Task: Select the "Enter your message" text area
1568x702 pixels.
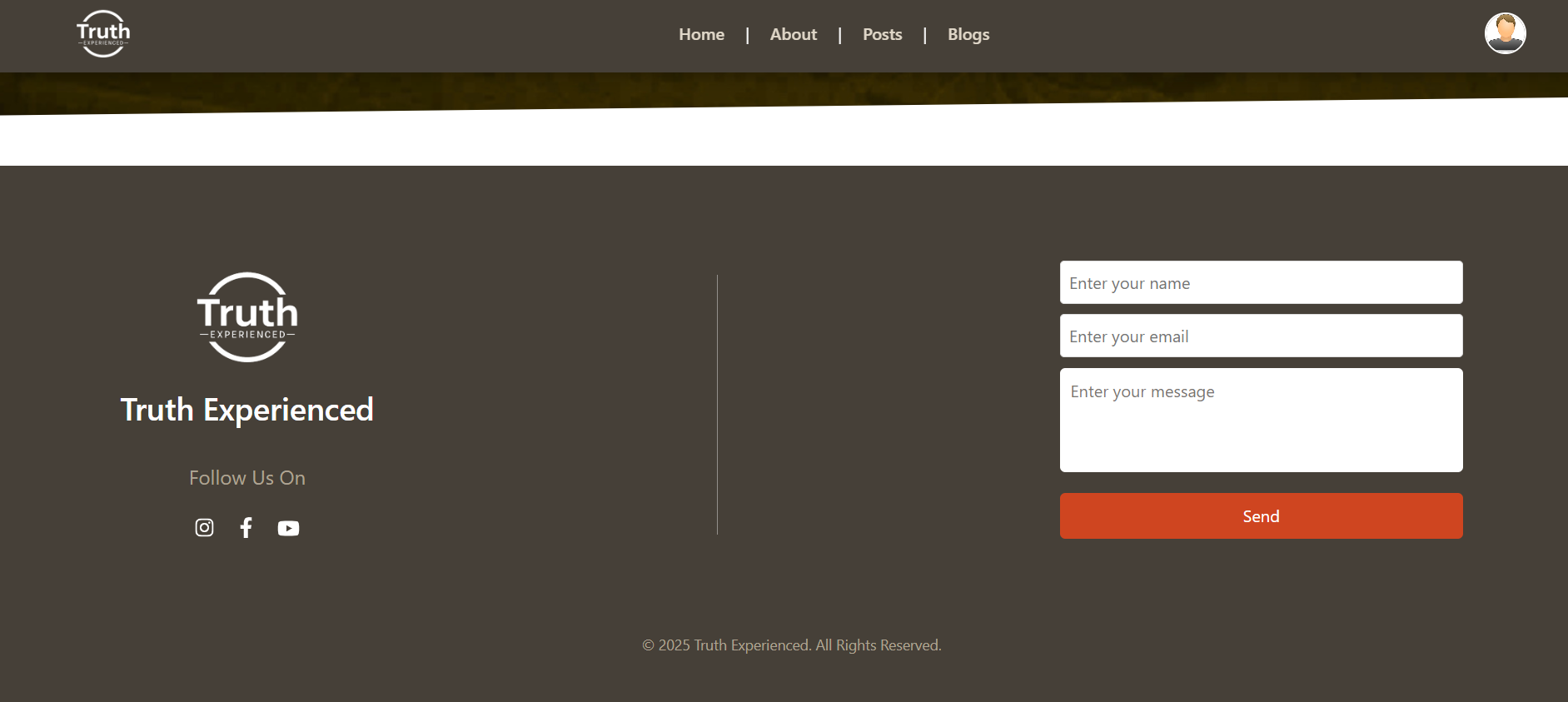Action: click(x=1261, y=421)
